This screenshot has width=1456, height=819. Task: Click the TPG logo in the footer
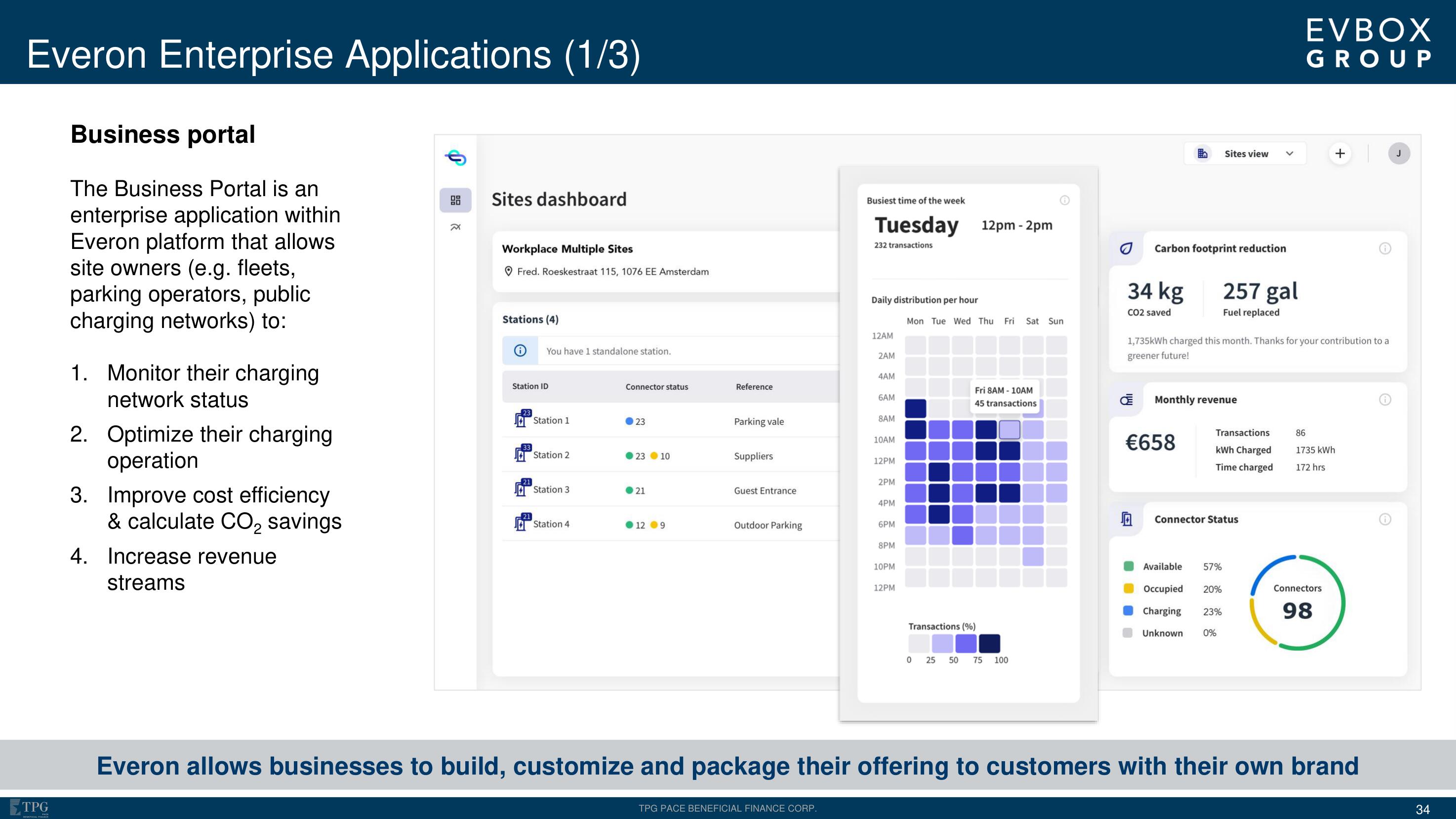pyautogui.click(x=30, y=808)
